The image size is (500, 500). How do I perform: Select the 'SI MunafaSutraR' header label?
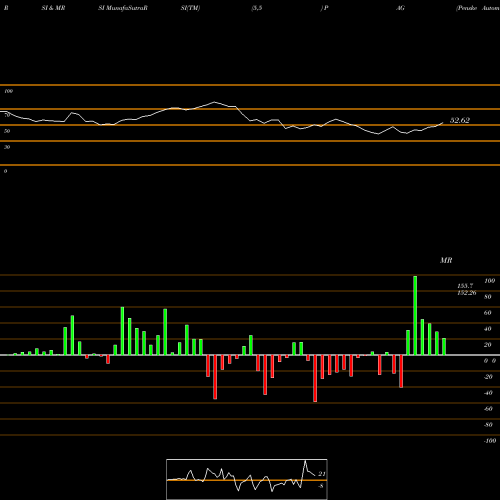click(123, 8)
